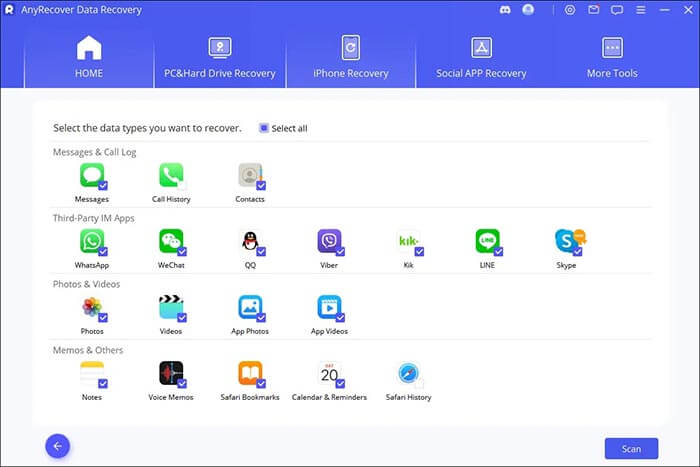This screenshot has width=700, height=467.
Task: Uncheck the Photos checkbox
Action: [103, 317]
